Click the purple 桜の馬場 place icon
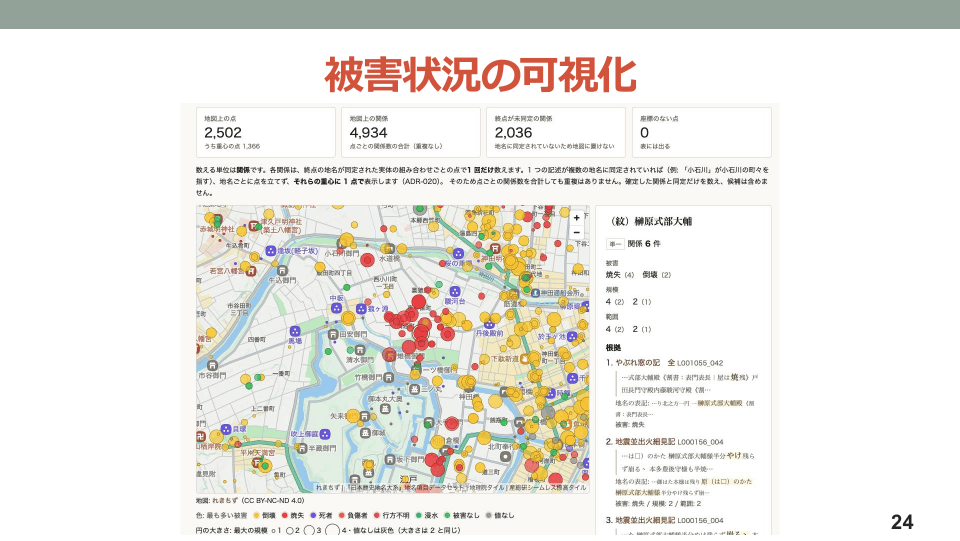The image size is (960, 541). point(459,253)
